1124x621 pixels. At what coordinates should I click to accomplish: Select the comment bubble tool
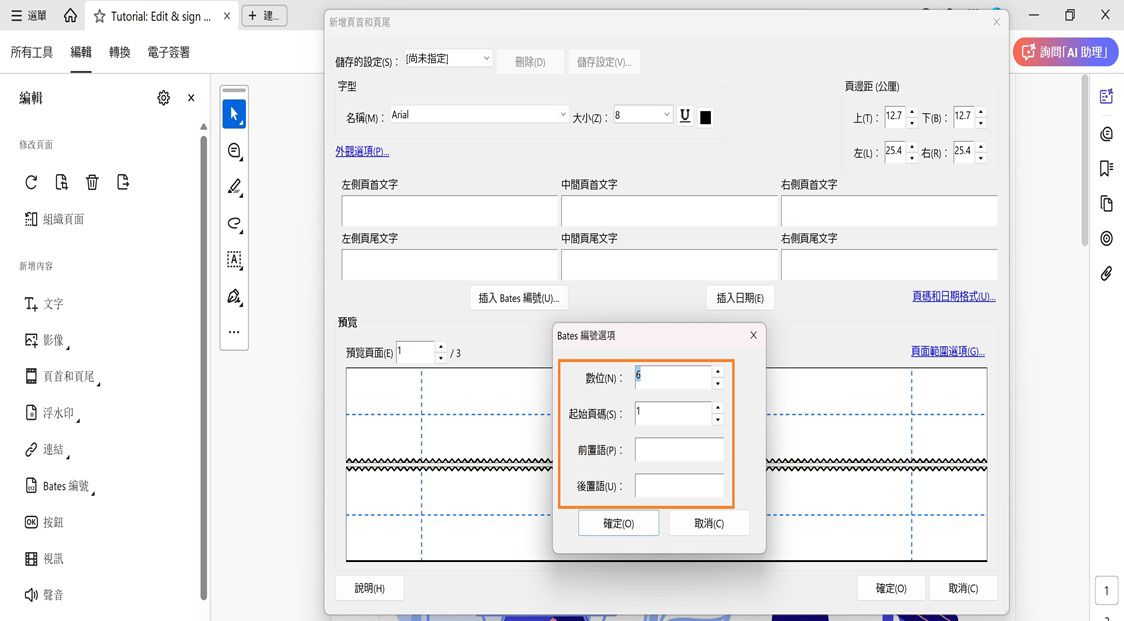click(234, 151)
